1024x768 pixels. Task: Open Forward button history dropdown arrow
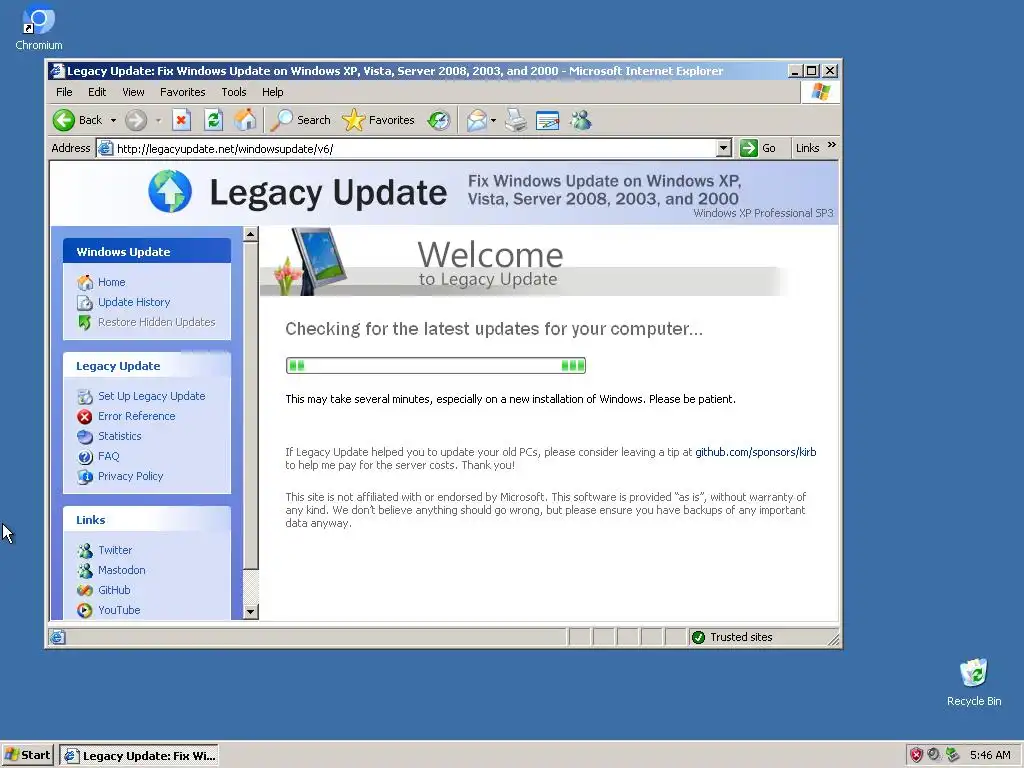point(158,120)
